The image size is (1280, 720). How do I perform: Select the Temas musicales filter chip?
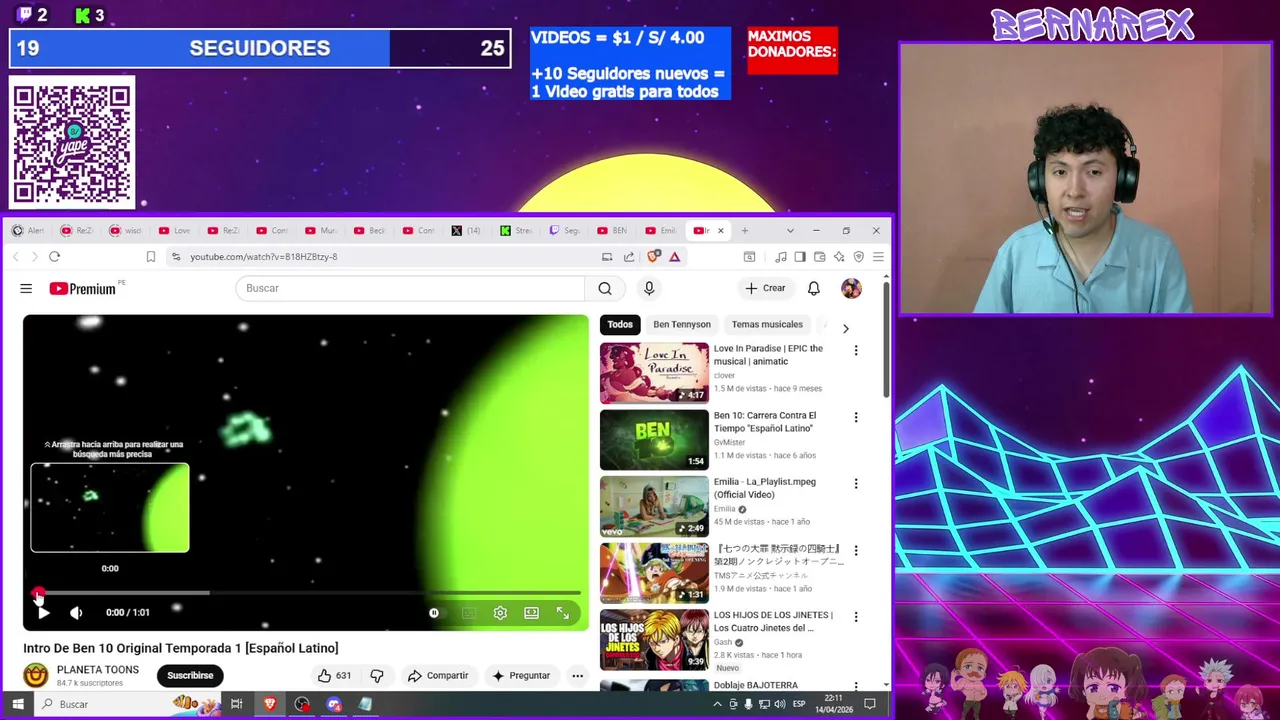[x=767, y=325]
